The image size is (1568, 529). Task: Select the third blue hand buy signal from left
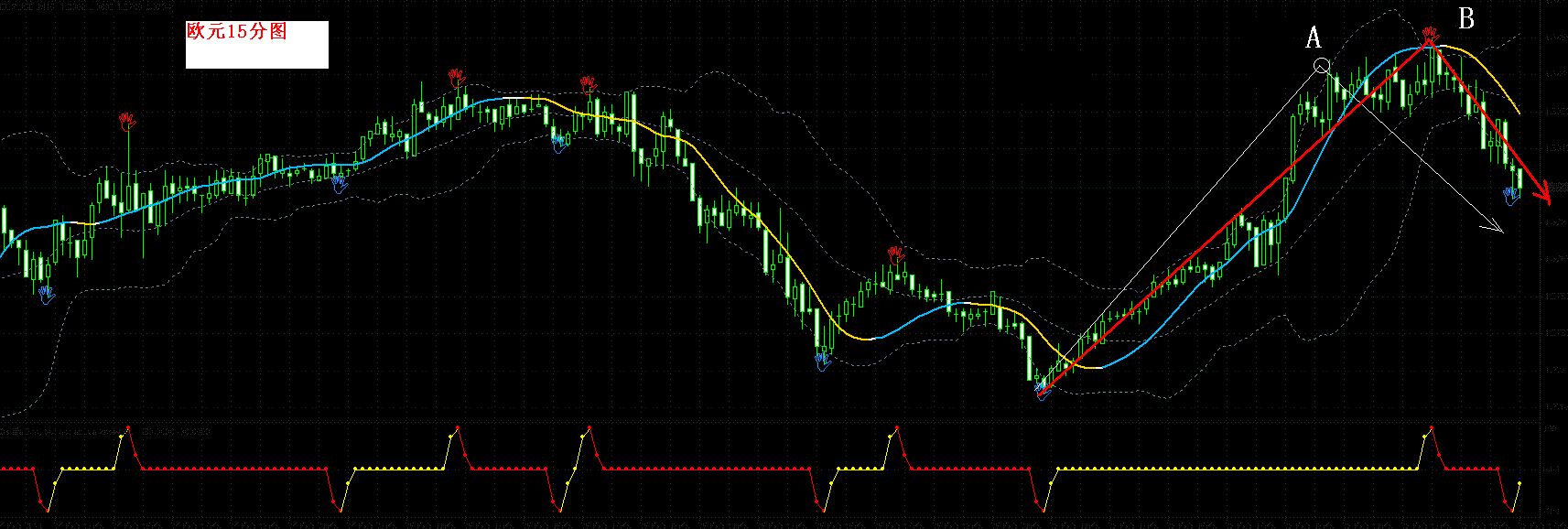click(560, 142)
